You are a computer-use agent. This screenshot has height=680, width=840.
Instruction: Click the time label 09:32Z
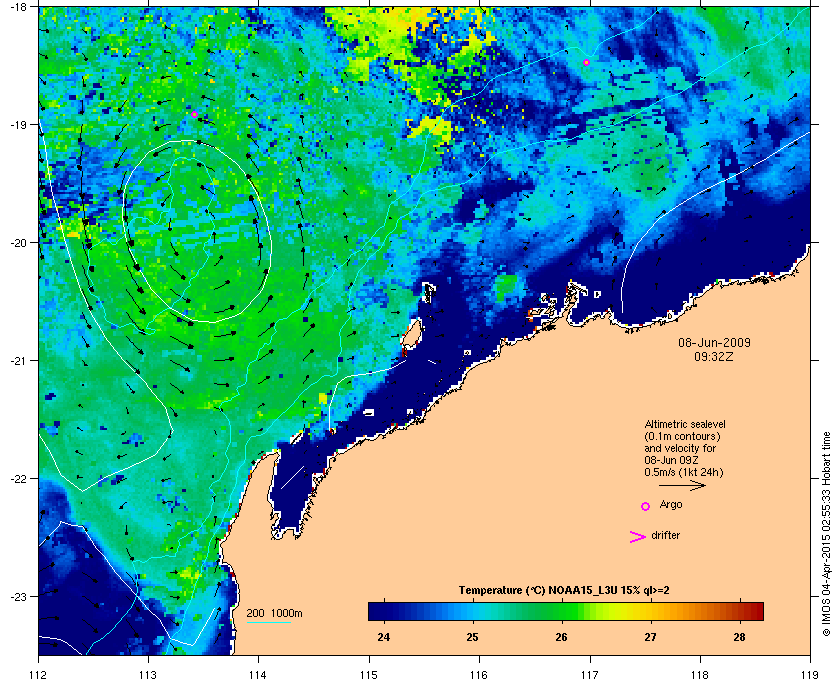pos(714,356)
